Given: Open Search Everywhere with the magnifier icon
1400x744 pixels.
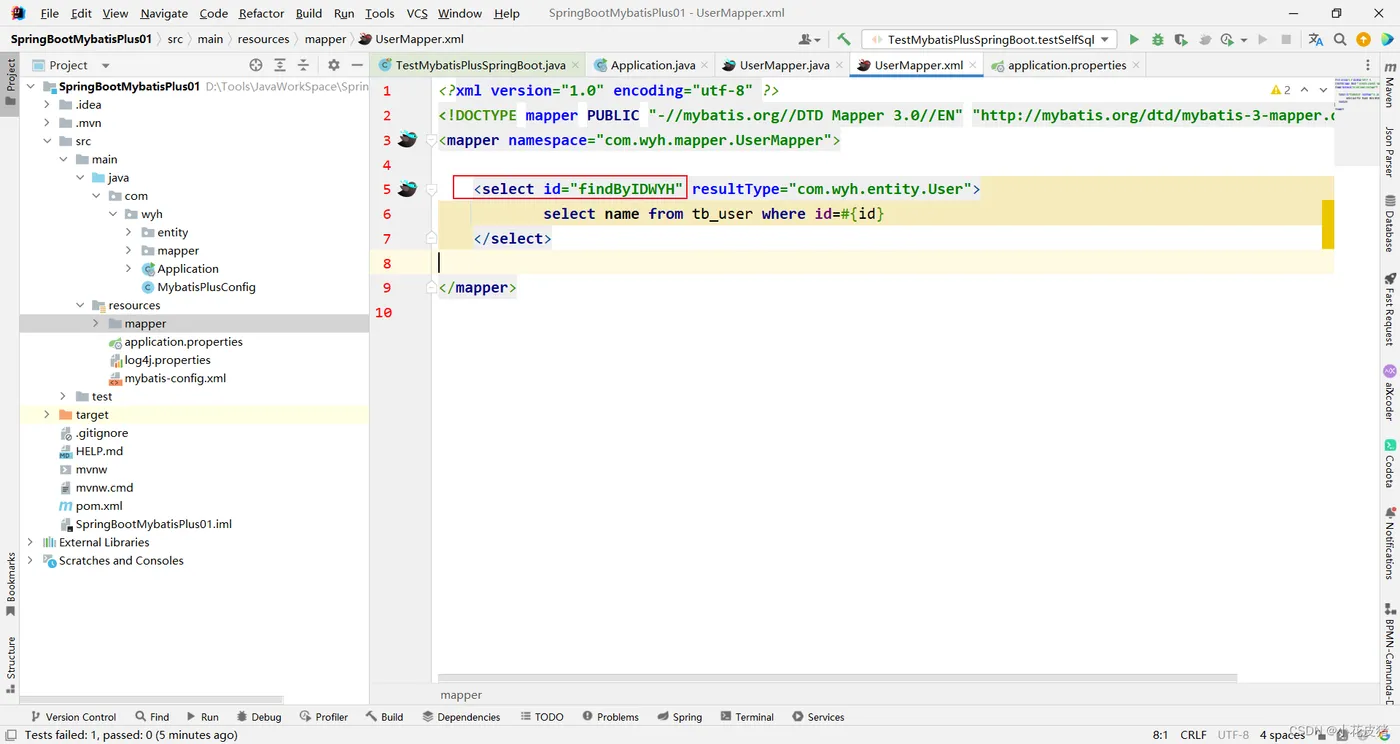Looking at the screenshot, I should [x=1340, y=40].
